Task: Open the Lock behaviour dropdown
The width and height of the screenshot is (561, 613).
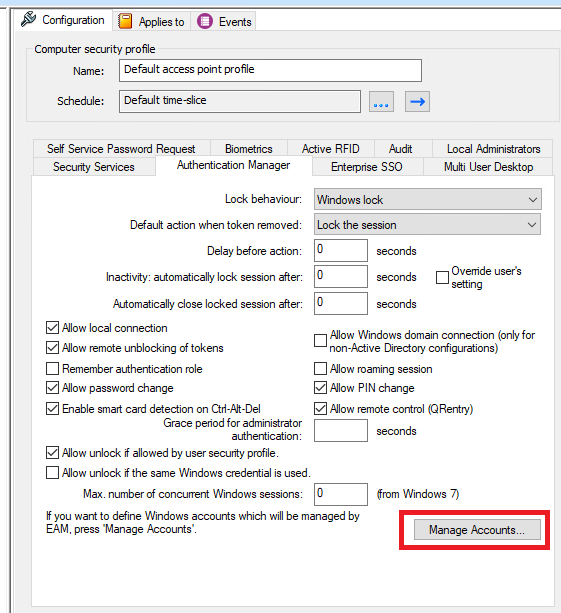Action: point(428,200)
